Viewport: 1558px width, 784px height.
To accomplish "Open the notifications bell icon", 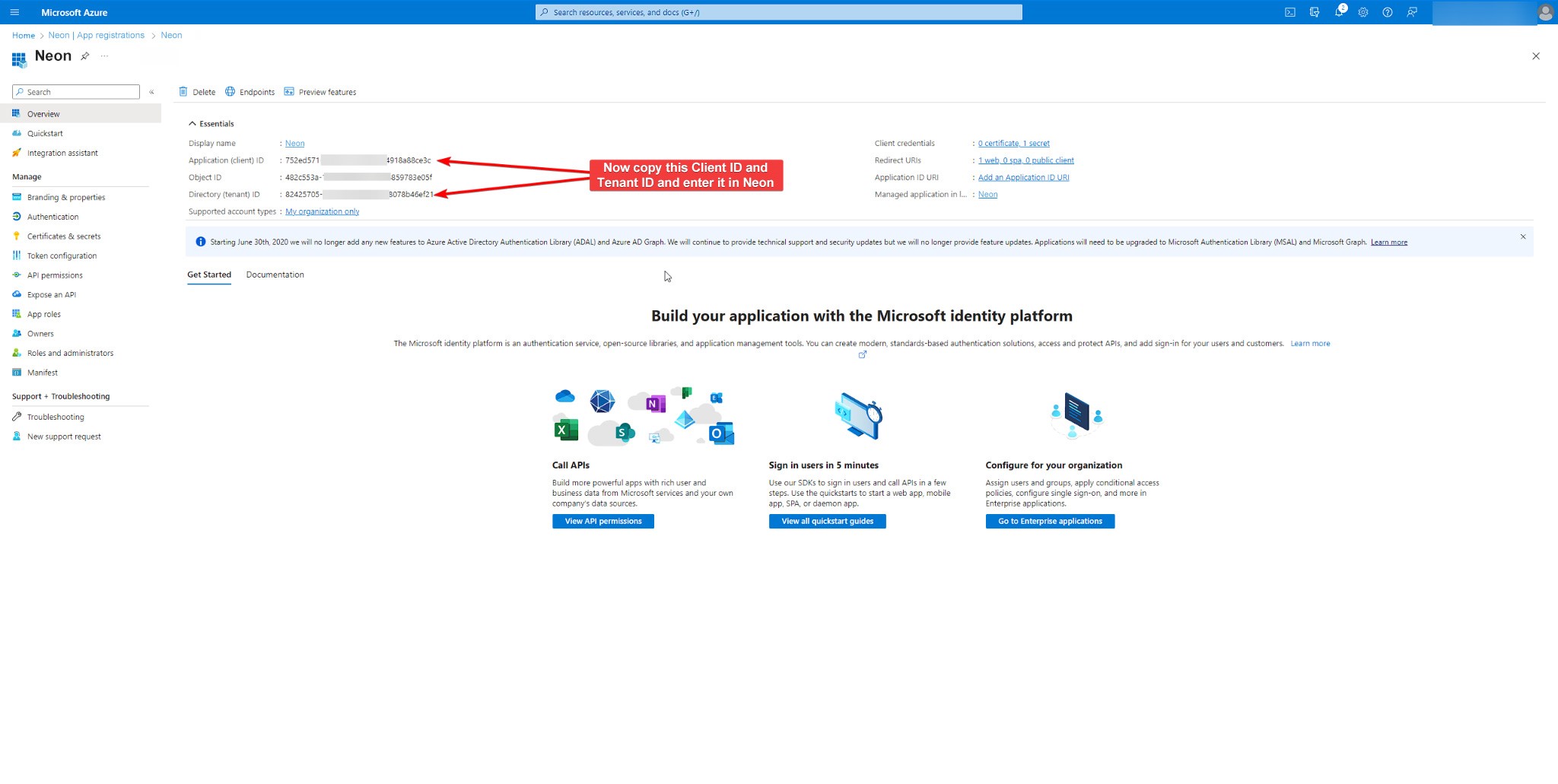I will (x=1339, y=12).
